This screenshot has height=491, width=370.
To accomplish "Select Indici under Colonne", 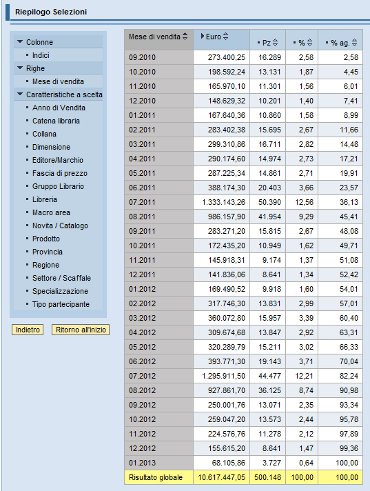I will pos(41,55).
